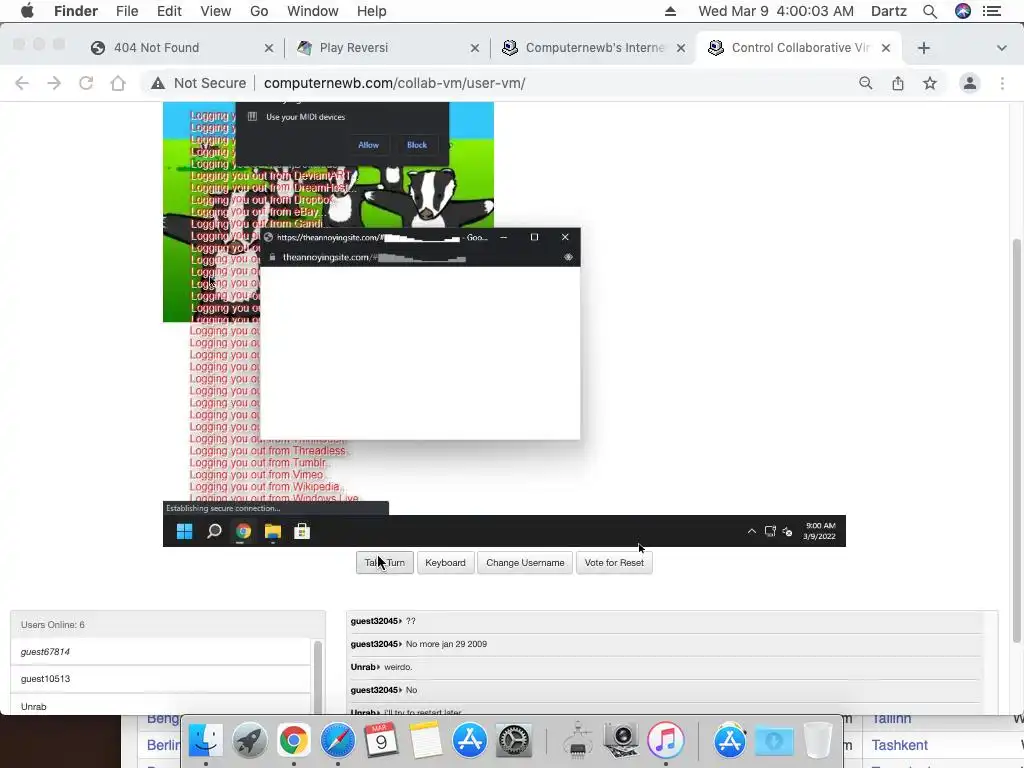The height and width of the screenshot is (768, 1024).
Task: Click the eye icon in popup address bar
Action: coord(568,257)
